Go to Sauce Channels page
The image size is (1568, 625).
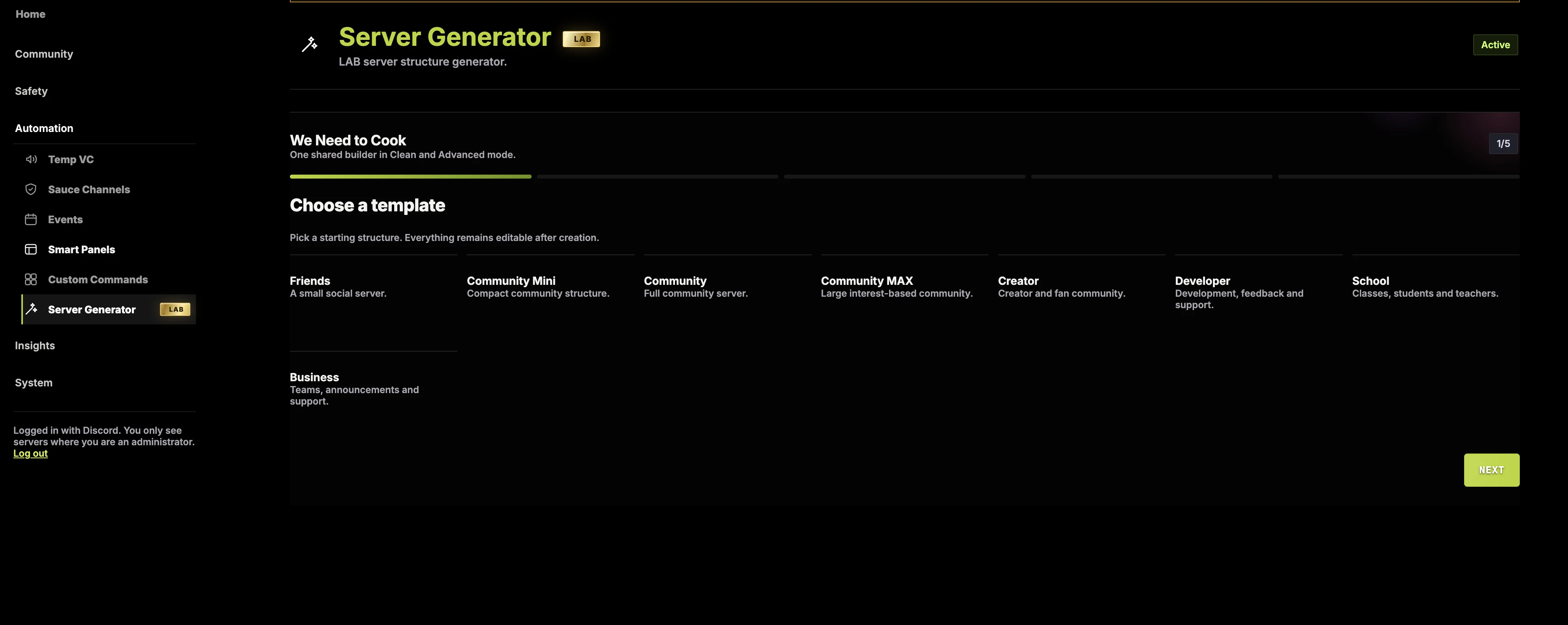coord(108,189)
